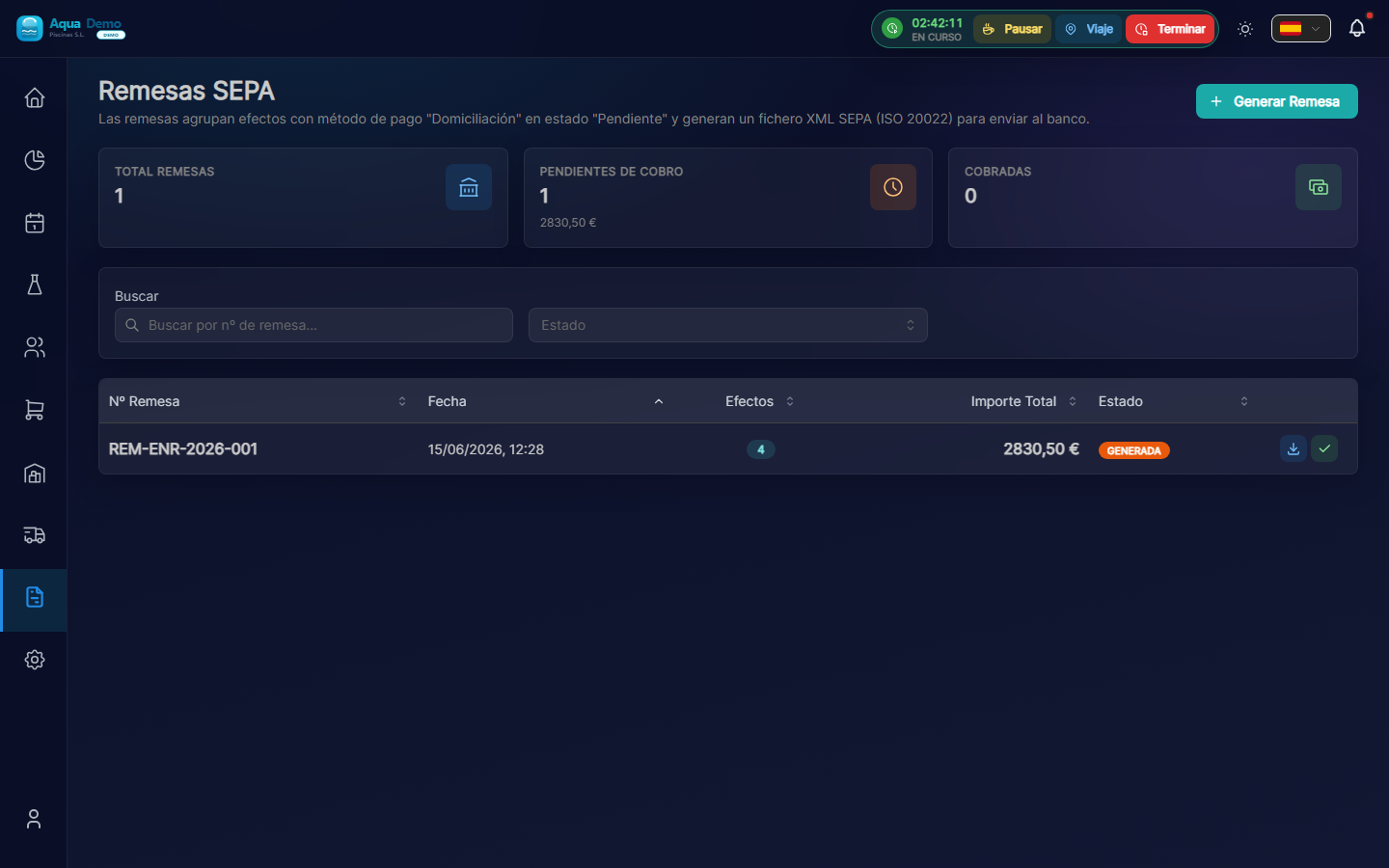Click the GENERADA status badge
1389x868 pixels.
(1134, 450)
